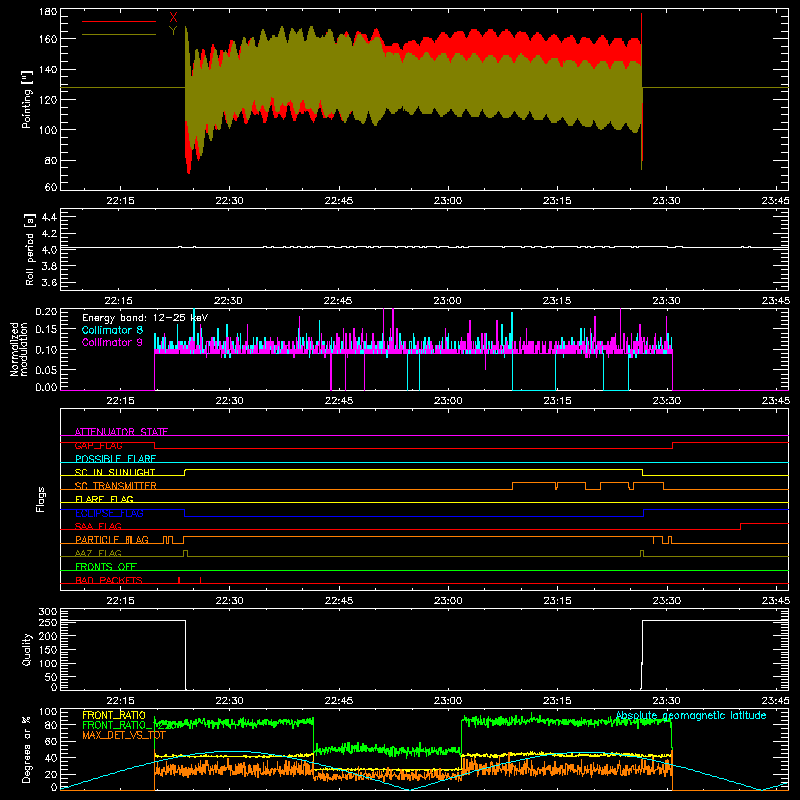Screen dimensions: 800x800
Task: Click the 23:00 time label below Pointing plot
Action: point(448,201)
